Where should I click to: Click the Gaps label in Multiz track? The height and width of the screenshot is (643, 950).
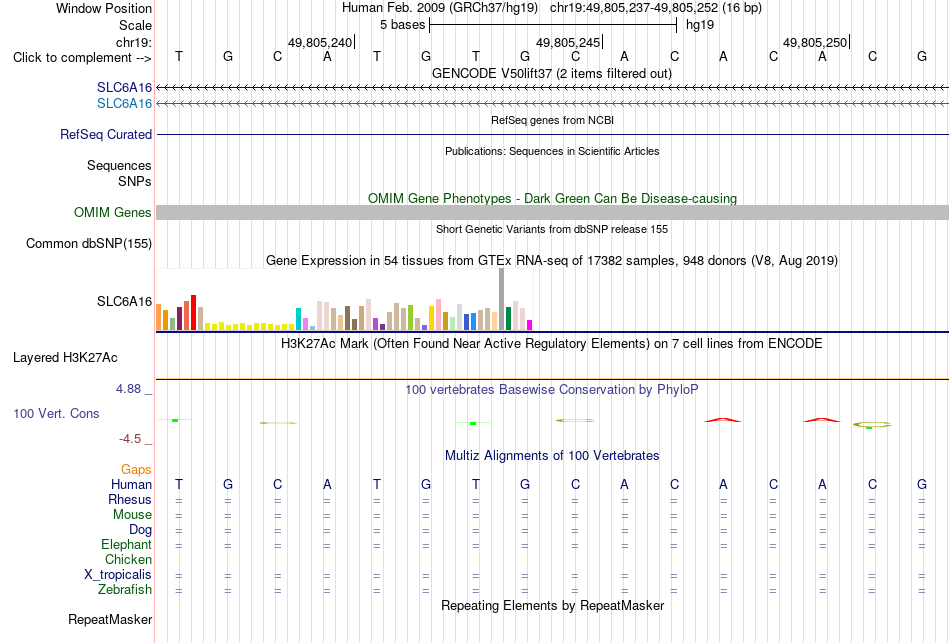(x=136, y=470)
